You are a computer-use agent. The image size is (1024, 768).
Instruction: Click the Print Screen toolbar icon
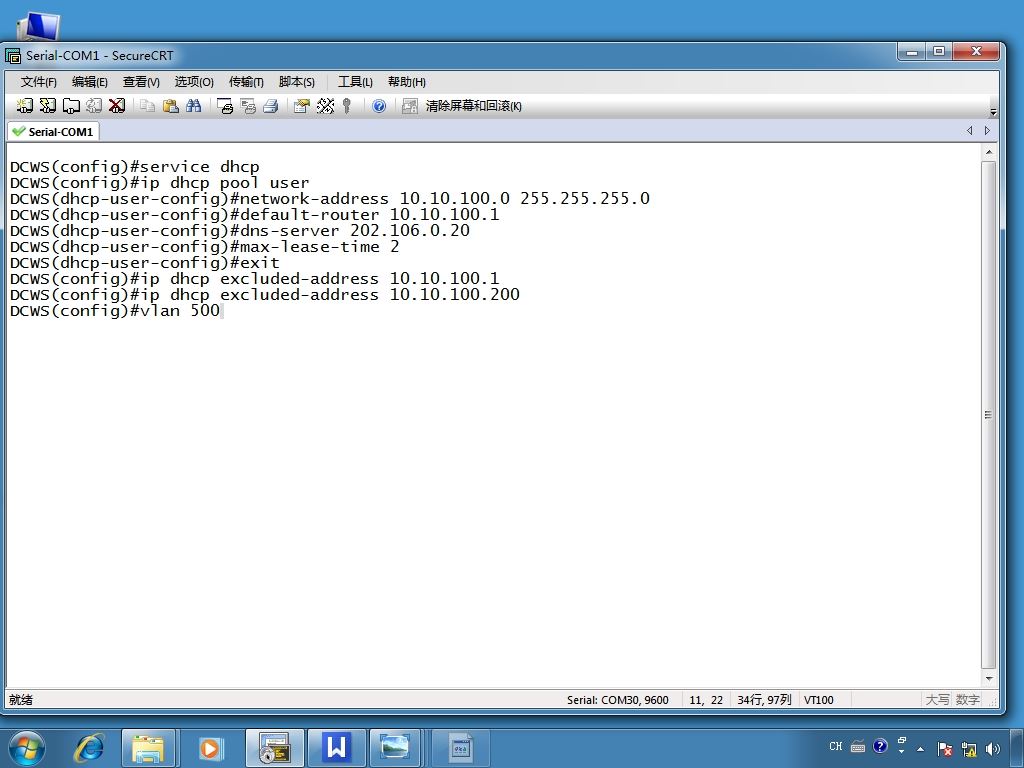point(225,106)
